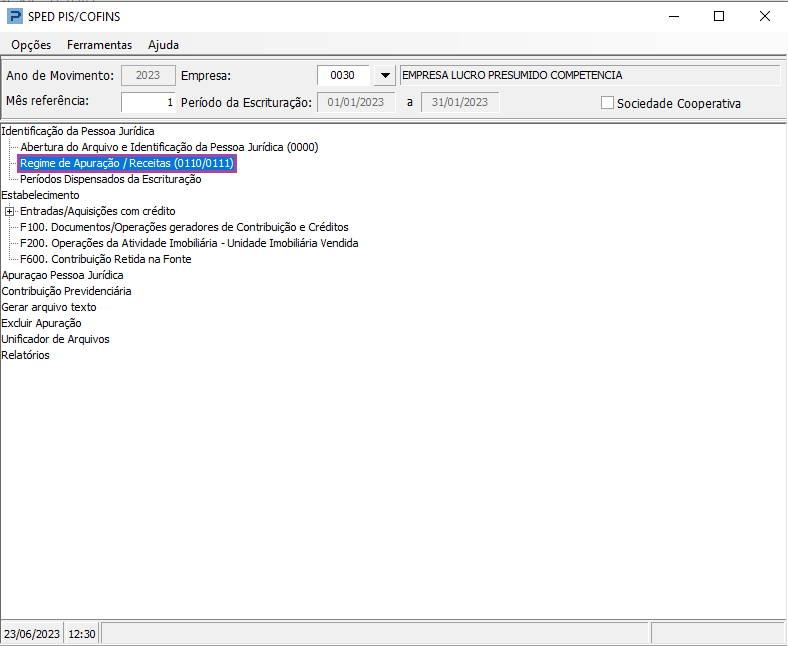The width and height of the screenshot is (788, 646).
Task: Select the Estabelecimento node
Action: click(x=40, y=195)
